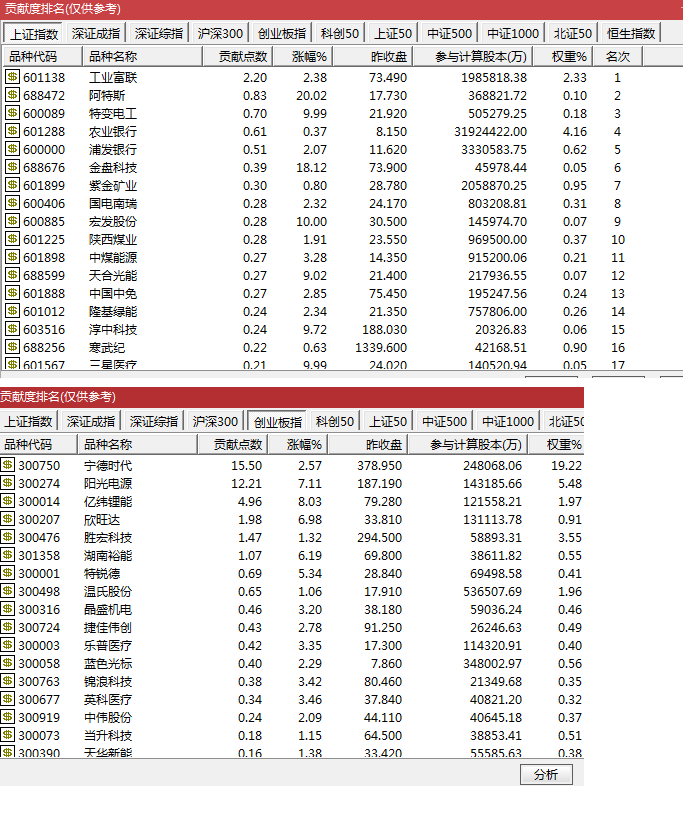Click share capital 31924422.00 for 农业银行

click(490, 131)
